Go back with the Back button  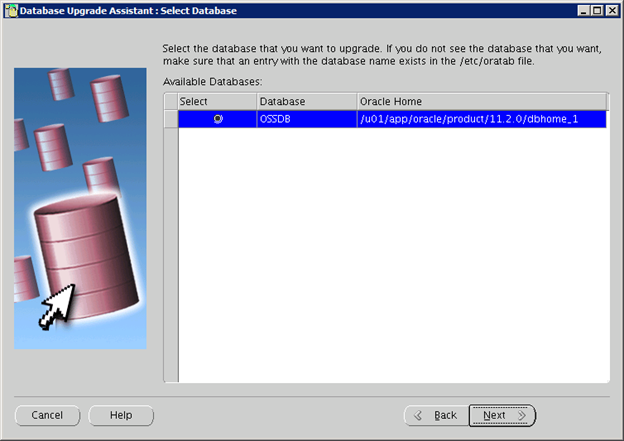437,416
